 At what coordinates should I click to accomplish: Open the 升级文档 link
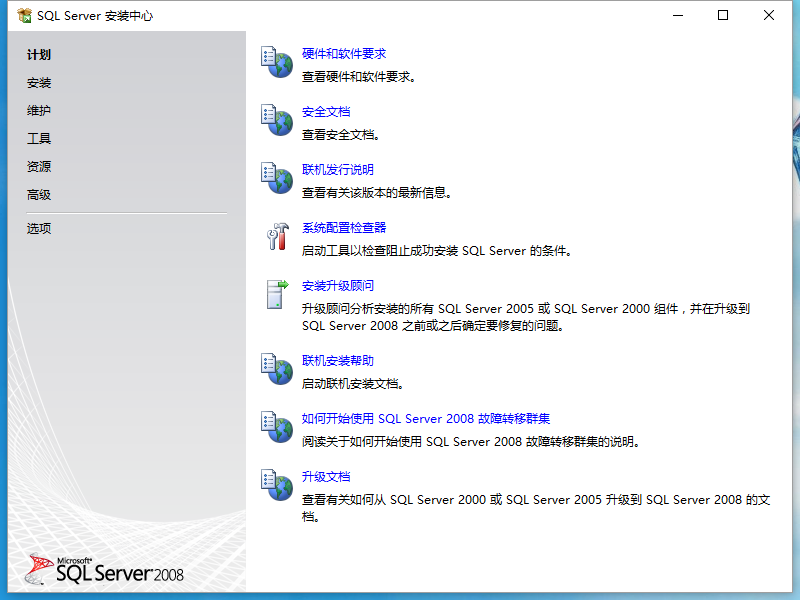(x=326, y=477)
